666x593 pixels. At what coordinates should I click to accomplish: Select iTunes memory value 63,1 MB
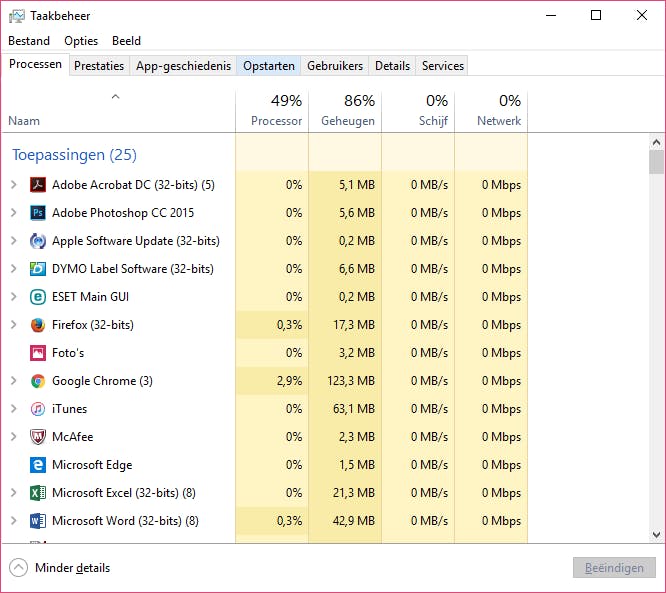point(354,409)
